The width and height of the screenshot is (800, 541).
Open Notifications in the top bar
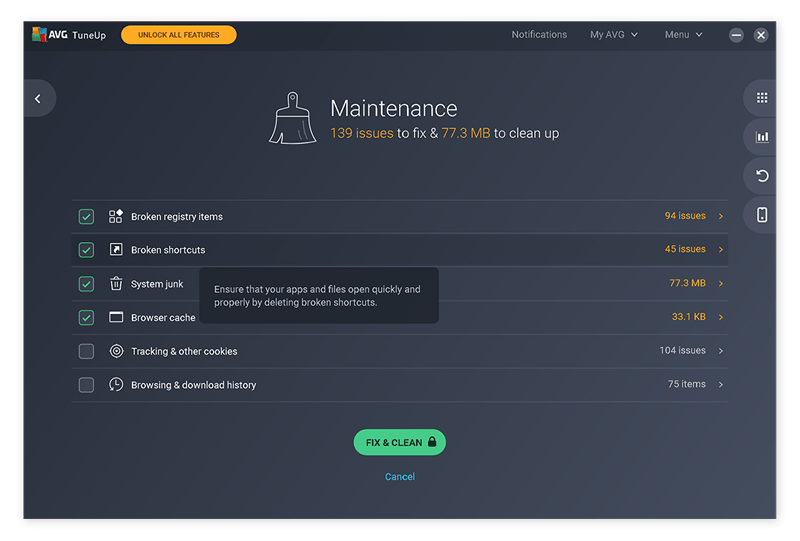539,35
